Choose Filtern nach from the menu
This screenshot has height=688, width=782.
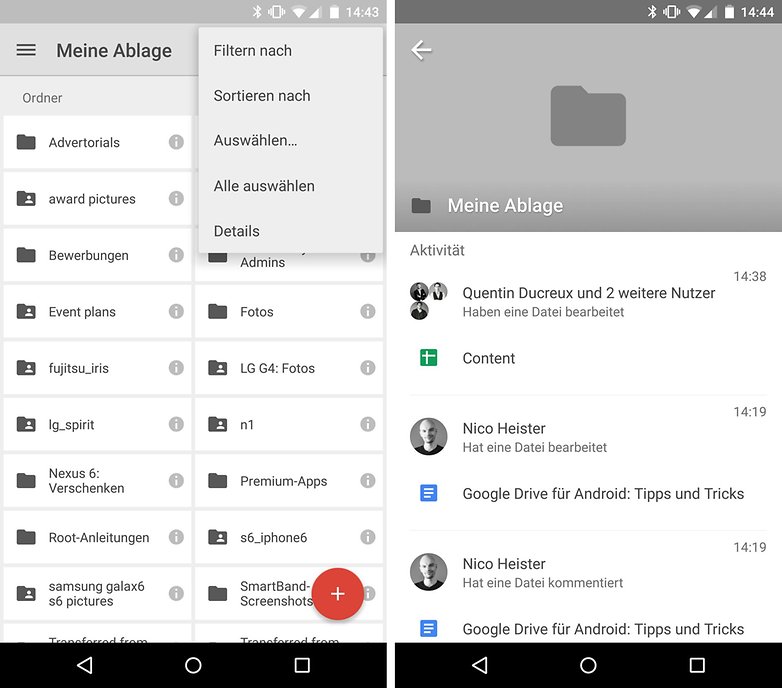click(x=291, y=50)
